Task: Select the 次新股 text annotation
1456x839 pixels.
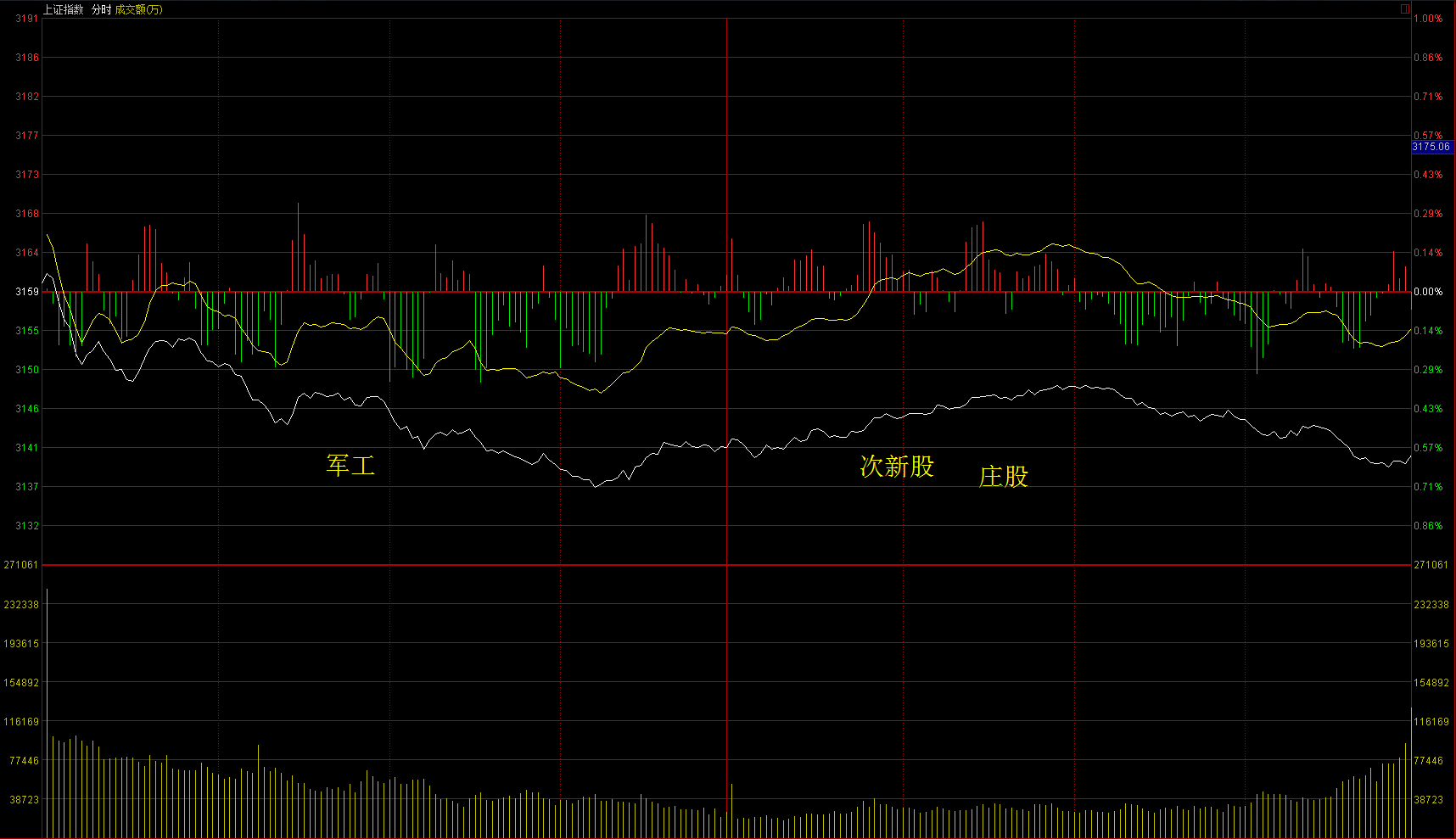Action: click(897, 467)
